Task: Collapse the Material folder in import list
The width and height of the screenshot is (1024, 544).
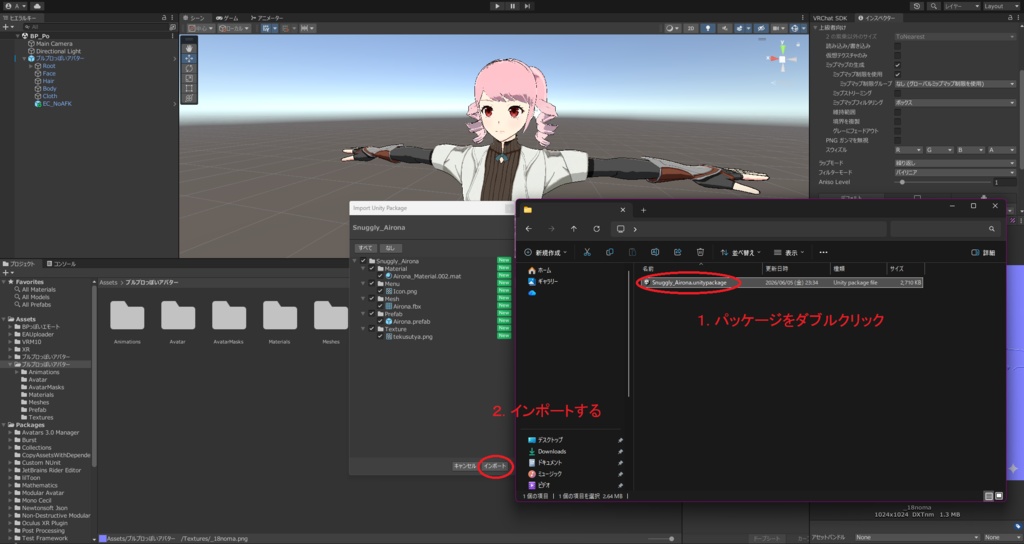Action: click(362, 268)
